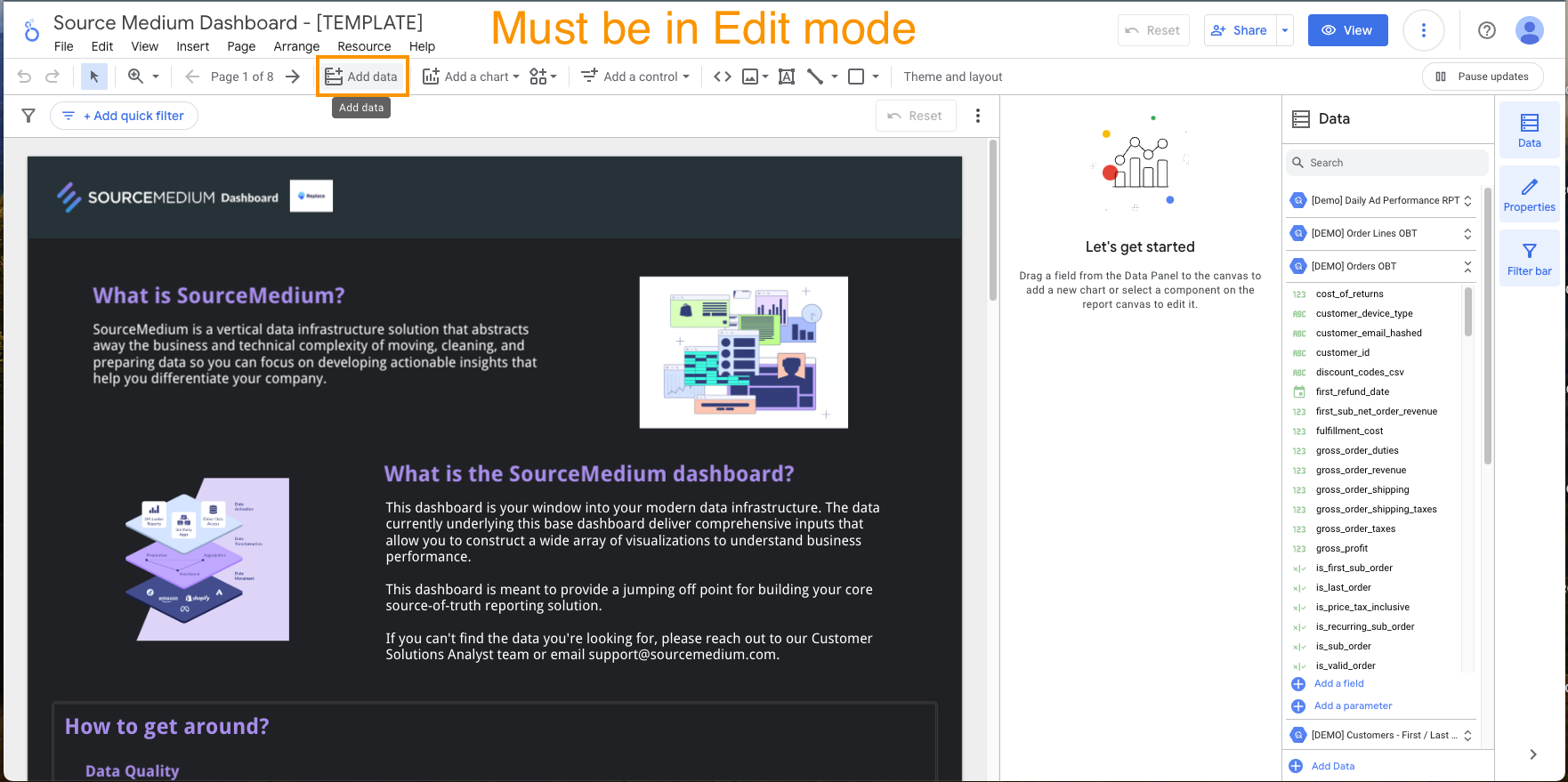This screenshot has width=1568, height=782.
Task: Select the selection mode pointer tool
Action: click(x=94, y=77)
